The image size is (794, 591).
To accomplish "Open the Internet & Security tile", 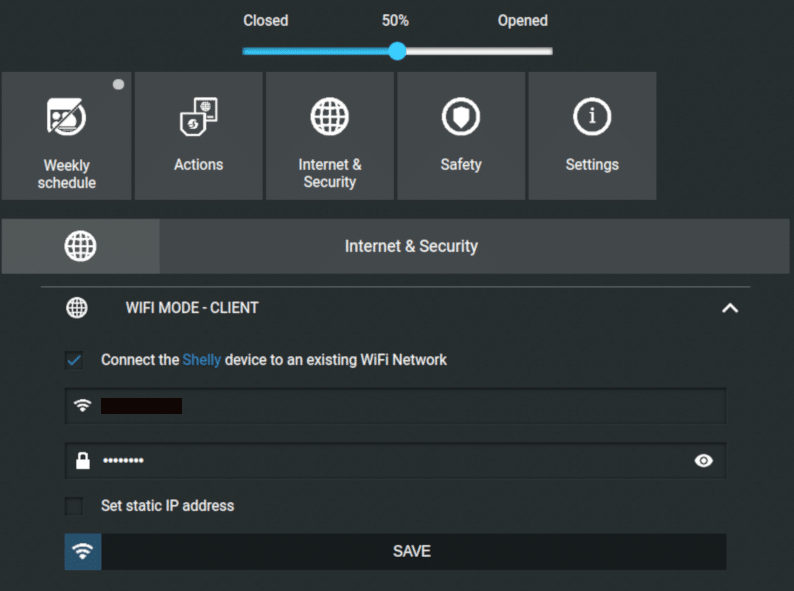I will tap(330, 136).
